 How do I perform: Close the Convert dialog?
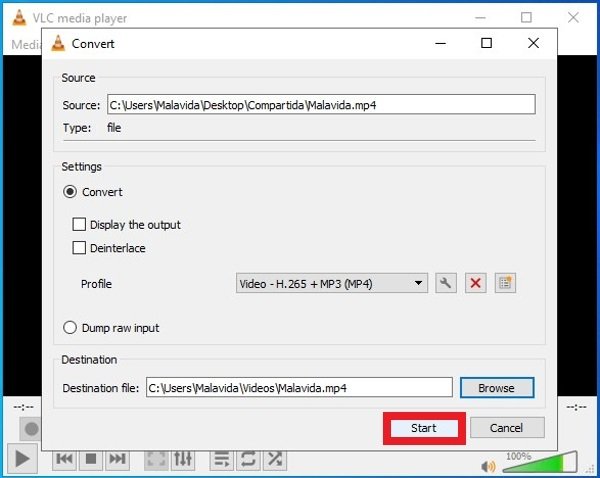click(533, 43)
